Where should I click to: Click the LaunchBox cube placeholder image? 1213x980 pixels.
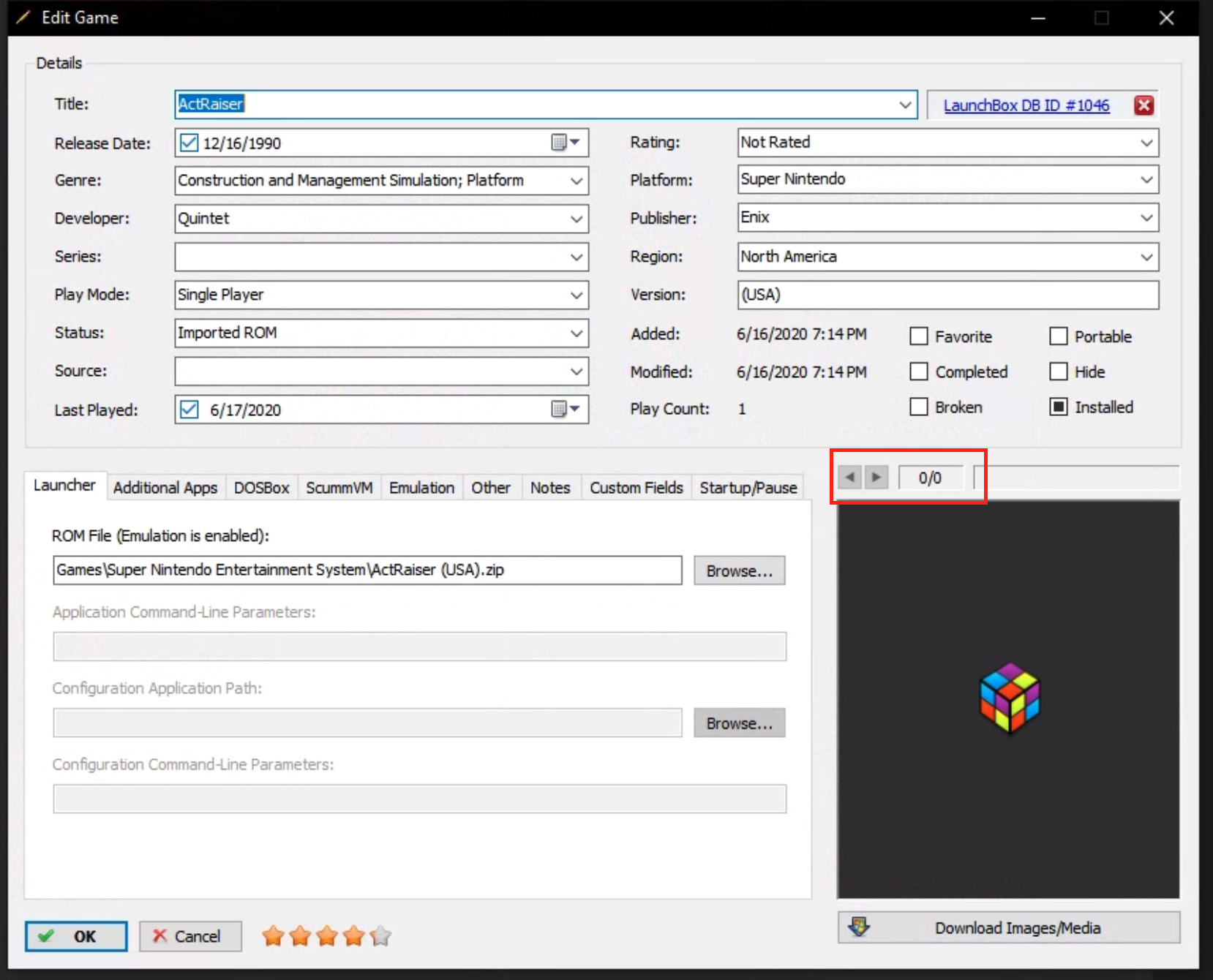[x=1010, y=698]
